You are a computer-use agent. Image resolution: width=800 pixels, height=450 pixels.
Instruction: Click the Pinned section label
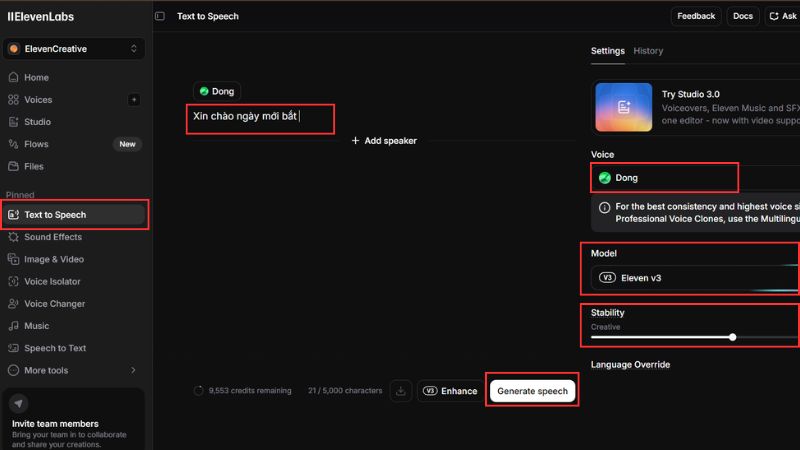coord(20,195)
